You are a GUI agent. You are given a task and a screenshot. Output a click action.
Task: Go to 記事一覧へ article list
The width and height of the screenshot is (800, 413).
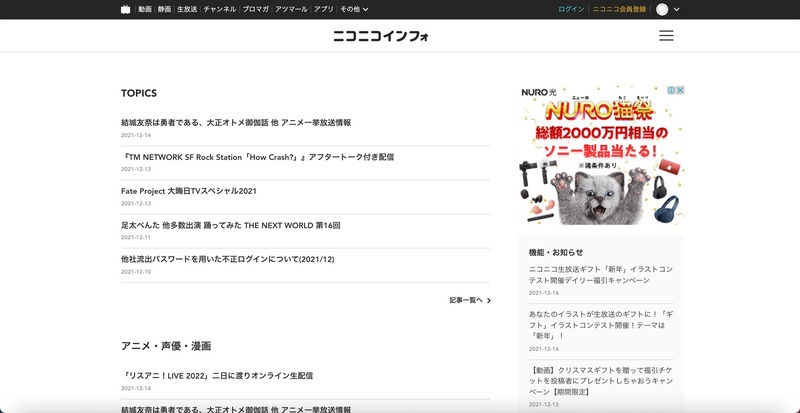pyautogui.click(x=469, y=299)
